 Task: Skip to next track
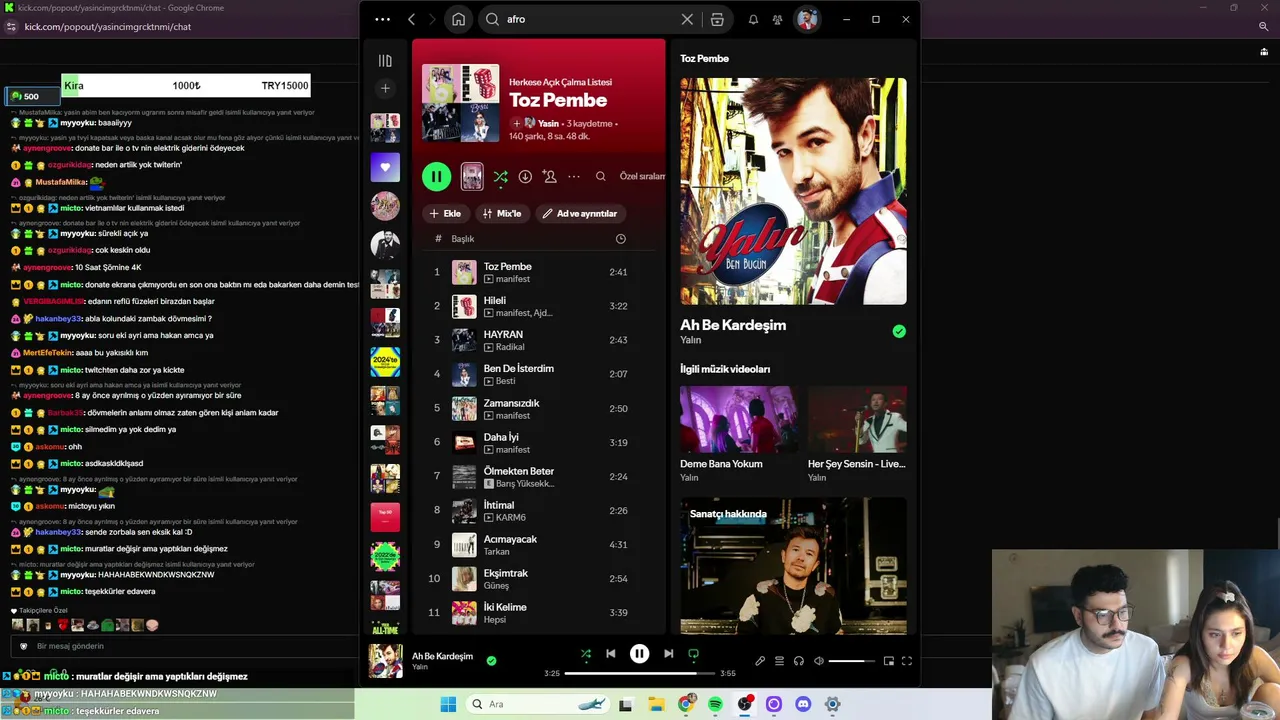668,654
